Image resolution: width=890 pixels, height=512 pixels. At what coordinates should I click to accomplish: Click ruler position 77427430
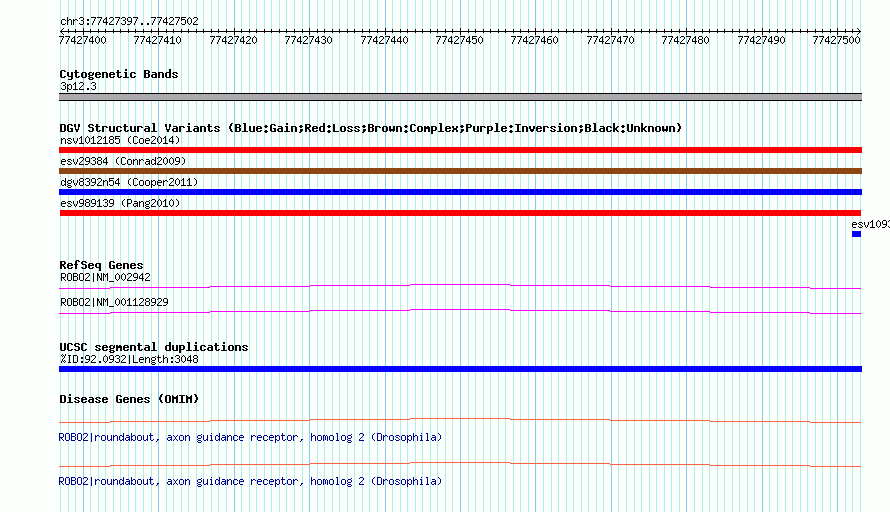click(308, 40)
